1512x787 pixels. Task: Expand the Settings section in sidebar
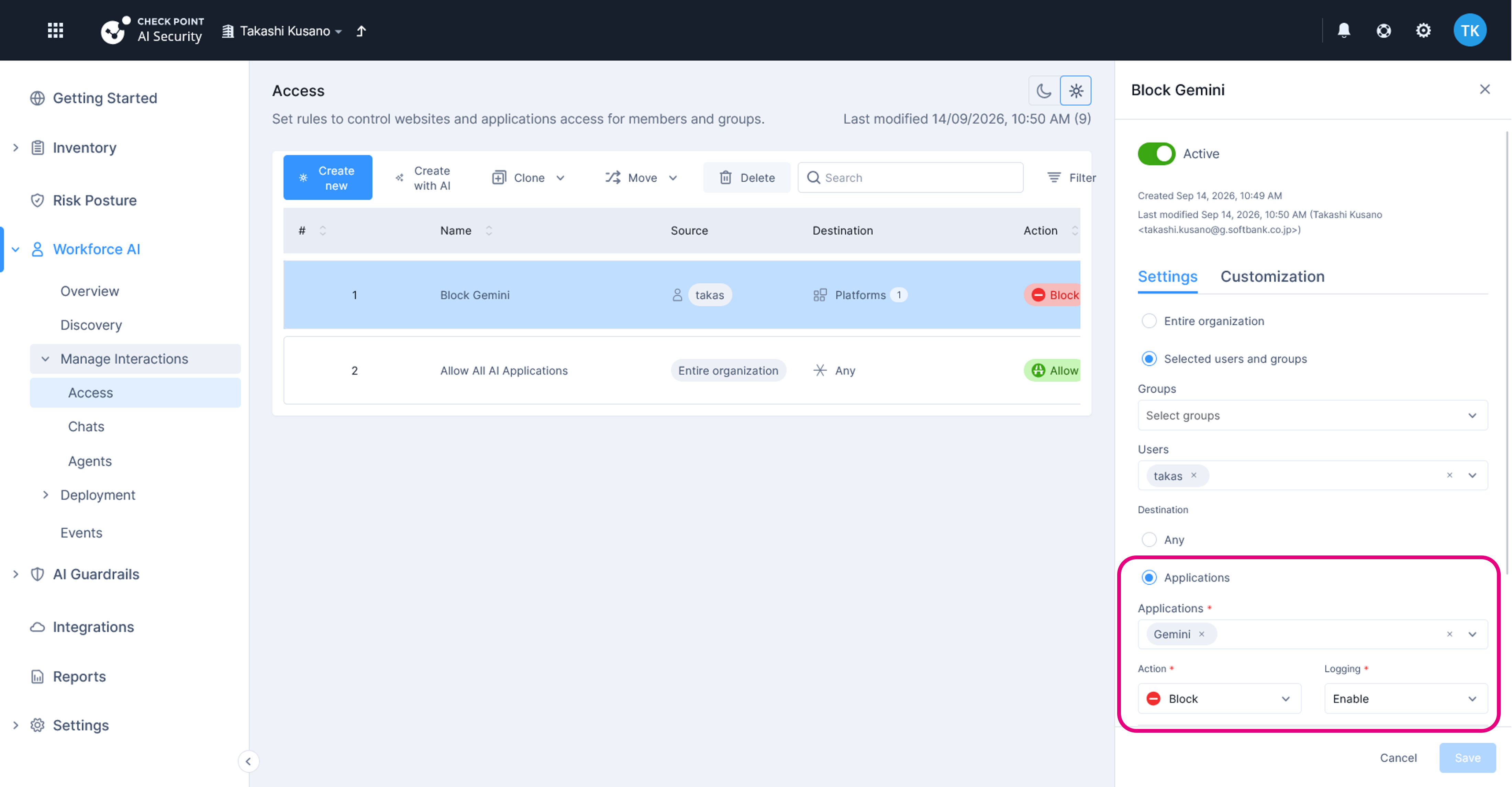pyautogui.click(x=16, y=726)
